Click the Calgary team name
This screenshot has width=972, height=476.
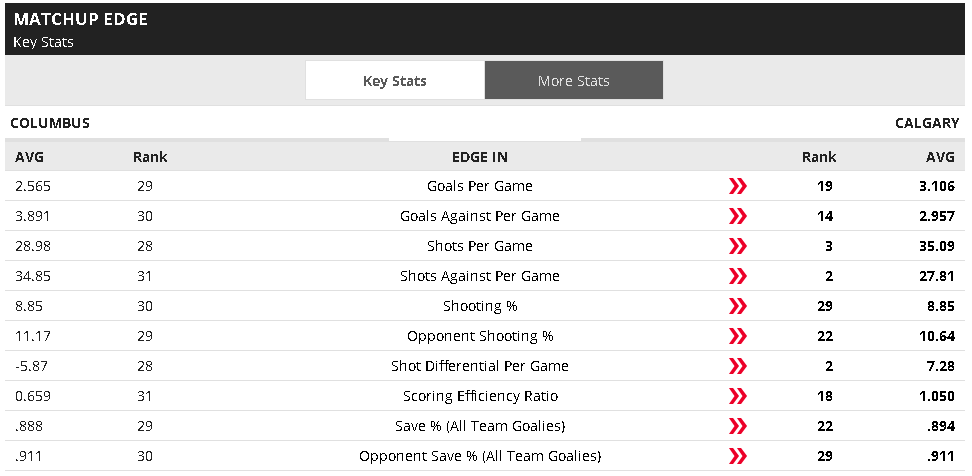(927, 123)
